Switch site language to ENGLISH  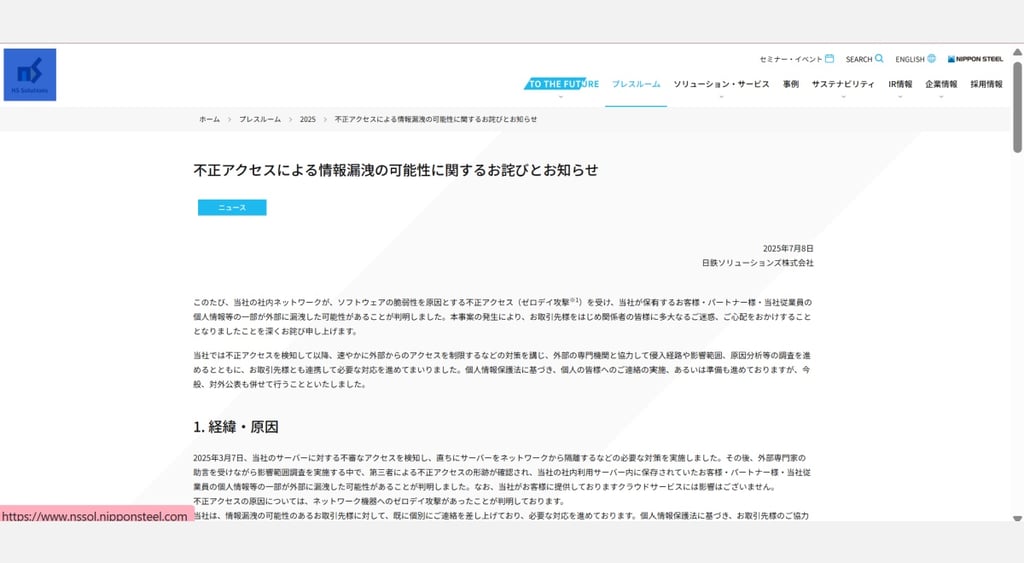coord(910,59)
